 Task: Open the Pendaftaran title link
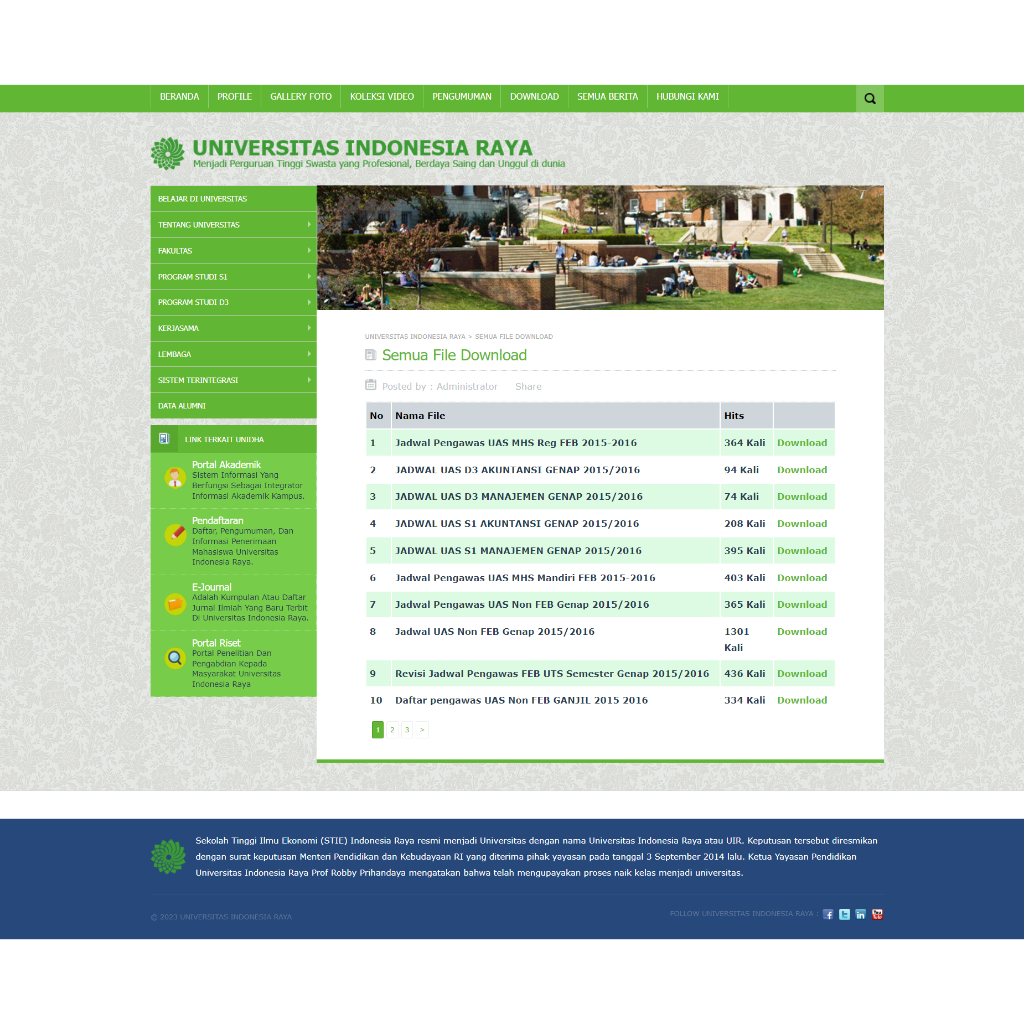click(217, 520)
